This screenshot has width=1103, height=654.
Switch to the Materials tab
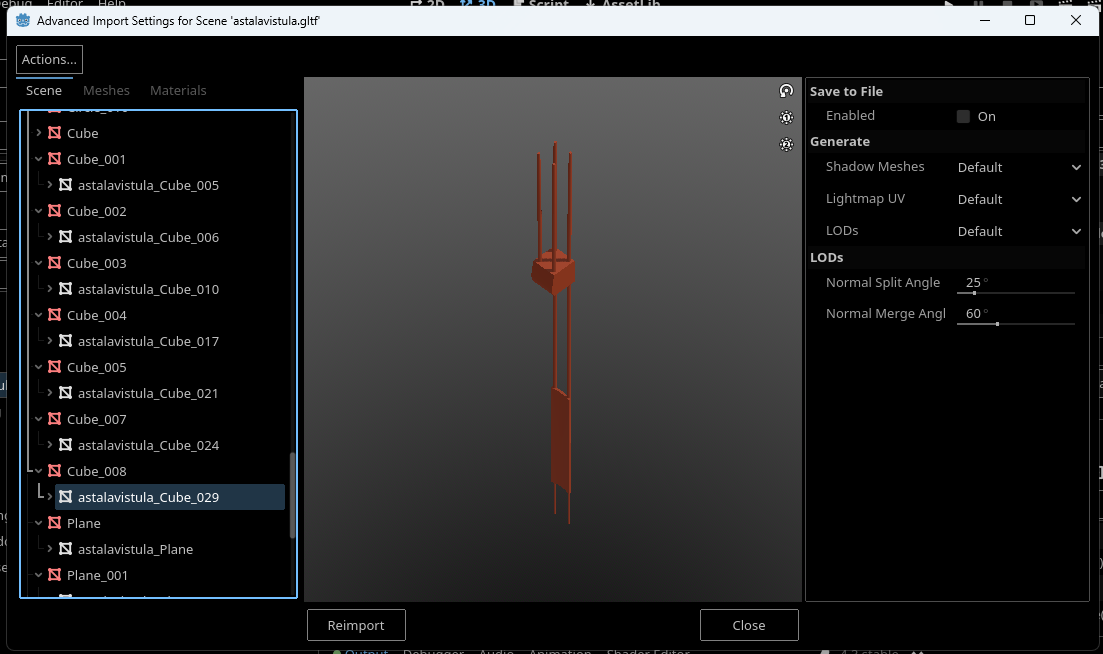click(178, 91)
